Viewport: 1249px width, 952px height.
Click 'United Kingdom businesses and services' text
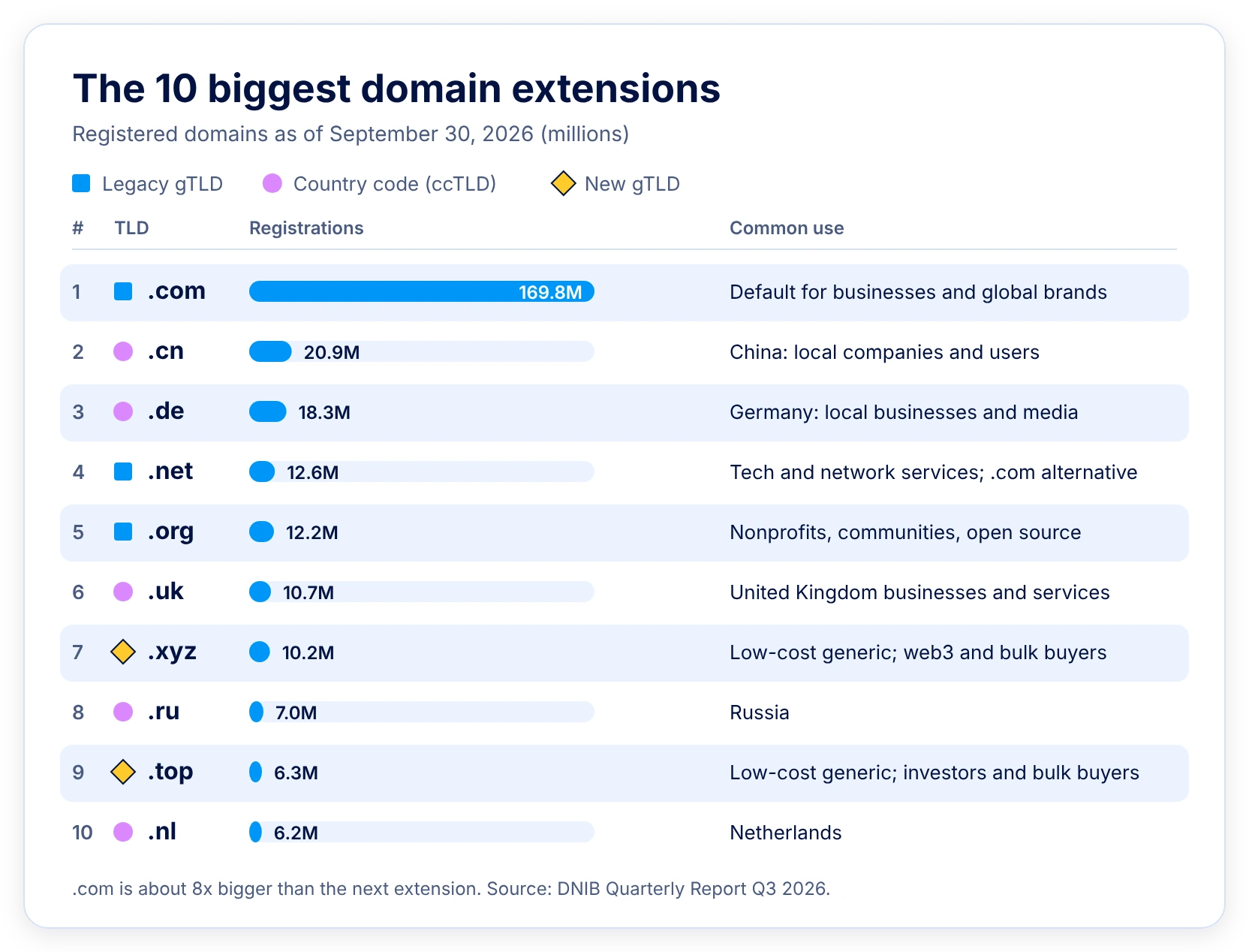pos(919,592)
